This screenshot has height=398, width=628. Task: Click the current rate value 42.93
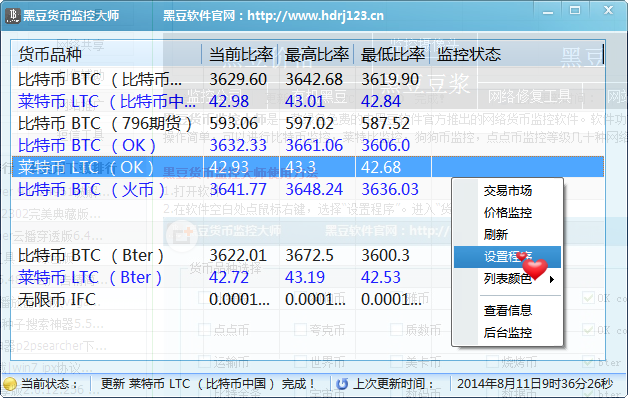pos(229,167)
